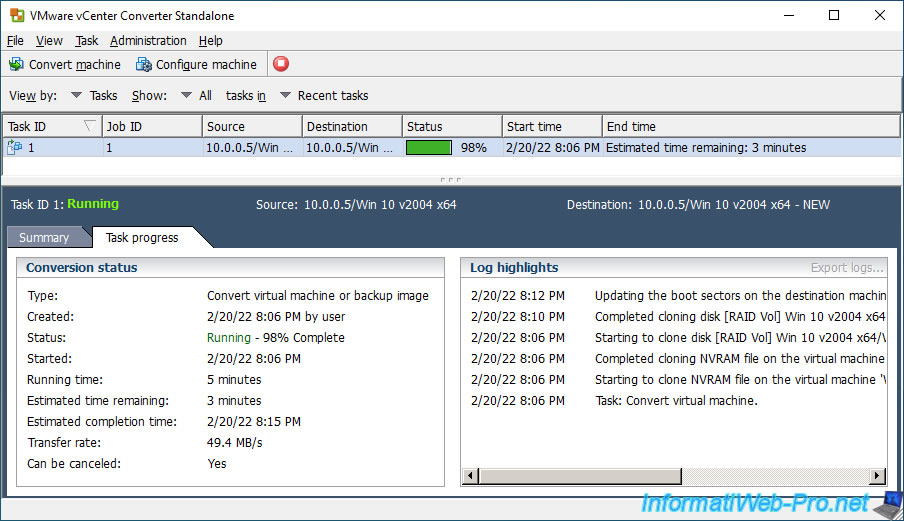Click the task icon in the Task ID 1 row

coord(14,148)
